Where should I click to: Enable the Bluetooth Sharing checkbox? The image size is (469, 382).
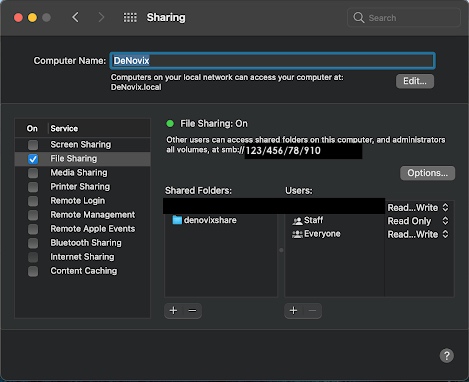coord(33,243)
